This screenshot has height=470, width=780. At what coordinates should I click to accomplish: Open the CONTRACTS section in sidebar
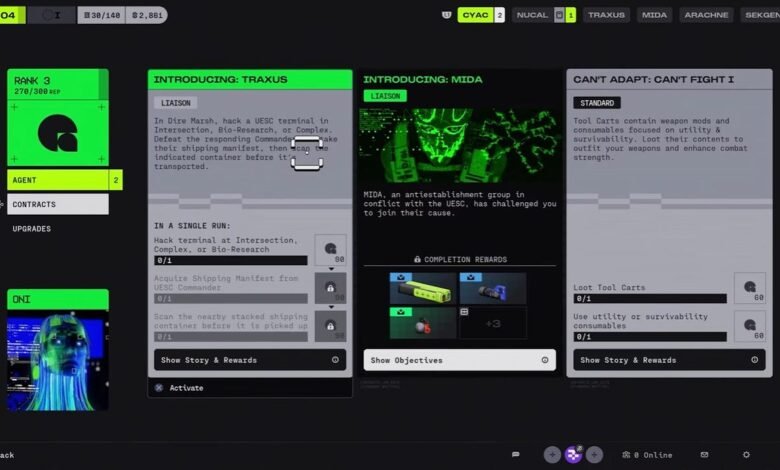tap(58, 204)
